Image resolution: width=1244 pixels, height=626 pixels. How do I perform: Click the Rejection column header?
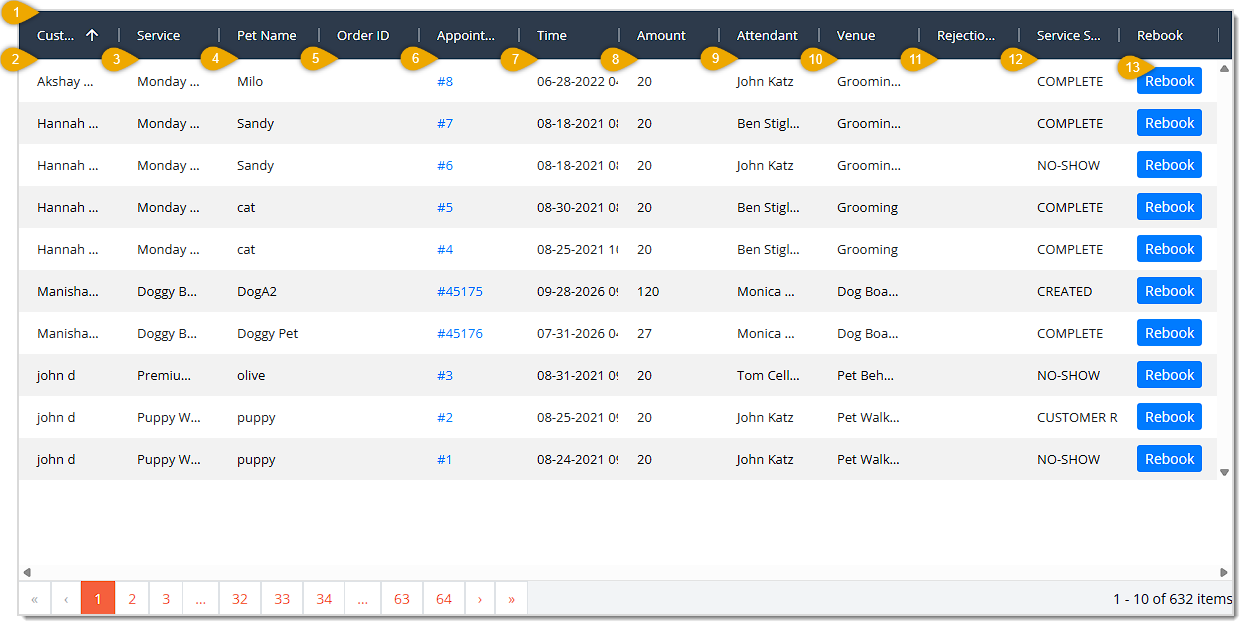[966, 35]
